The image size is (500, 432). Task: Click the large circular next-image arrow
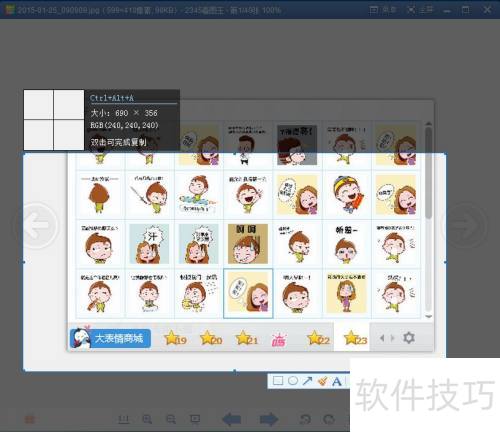coord(465,225)
